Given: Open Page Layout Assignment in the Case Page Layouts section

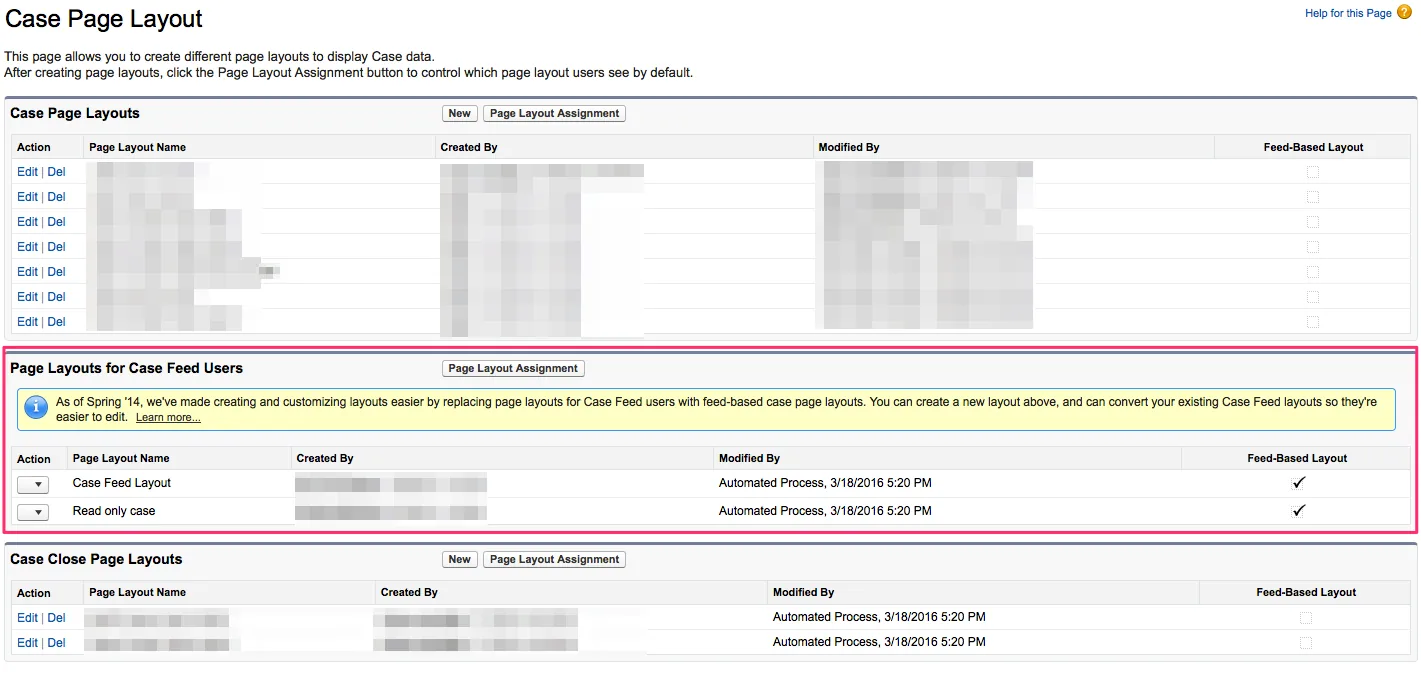Looking at the screenshot, I should point(555,114).
